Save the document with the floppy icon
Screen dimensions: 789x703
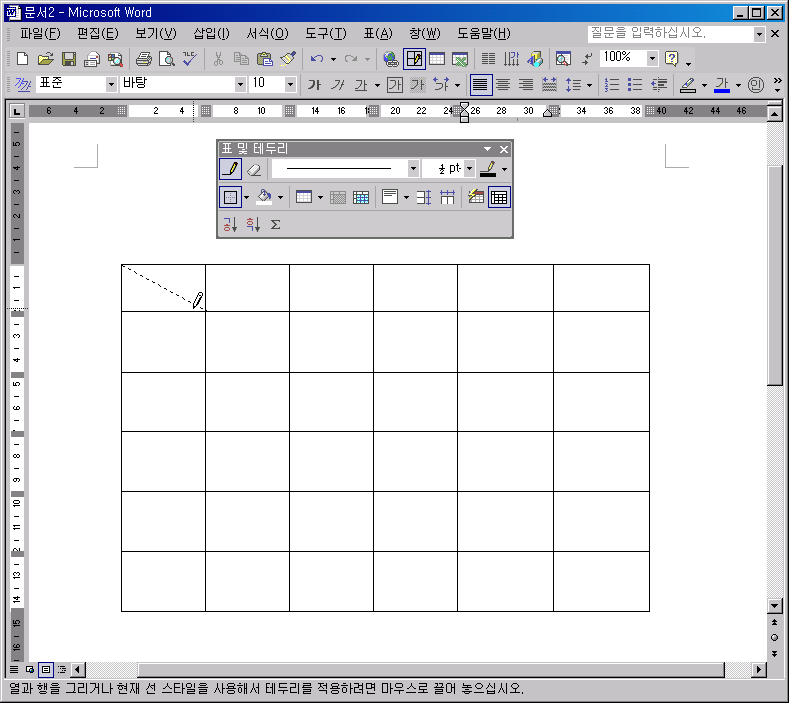[68, 59]
